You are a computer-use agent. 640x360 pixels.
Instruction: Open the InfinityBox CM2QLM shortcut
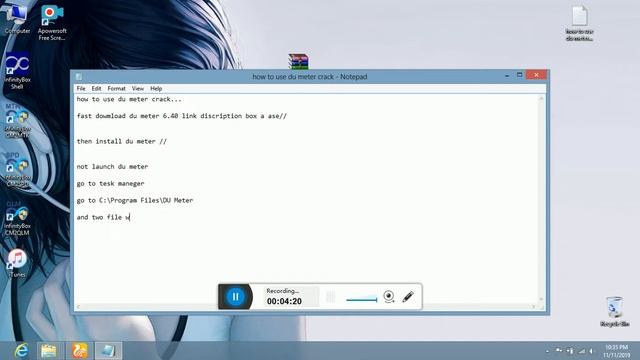click(x=17, y=218)
